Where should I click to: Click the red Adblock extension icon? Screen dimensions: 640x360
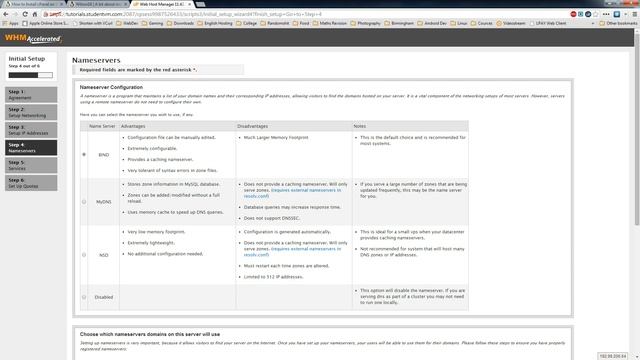coord(573,14)
